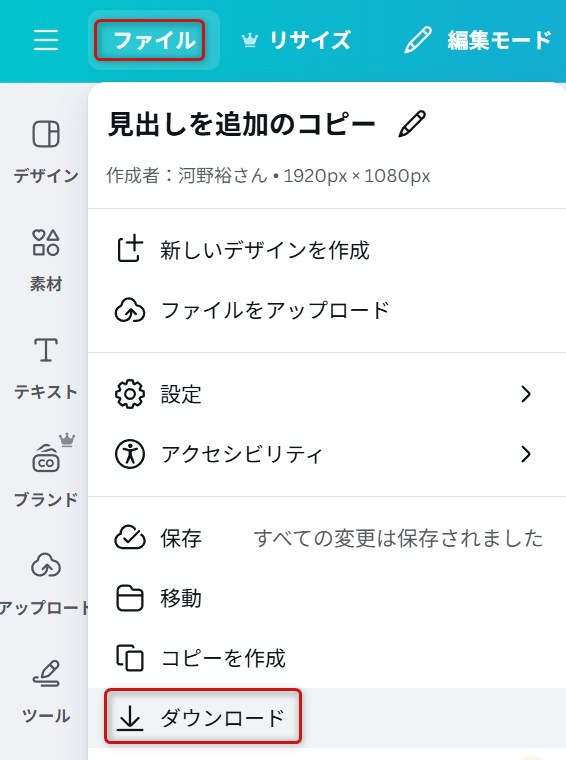Click the ファイル menu in the top bar
This screenshot has height=760, width=566.
[154, 40]
